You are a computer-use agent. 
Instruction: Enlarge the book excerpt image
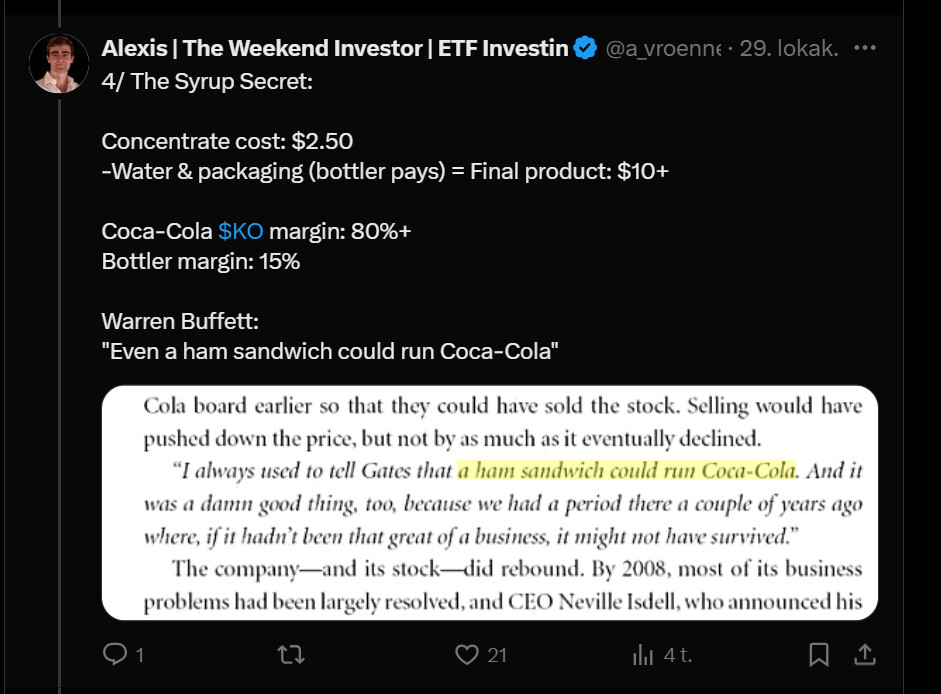[x=489, y=502]
